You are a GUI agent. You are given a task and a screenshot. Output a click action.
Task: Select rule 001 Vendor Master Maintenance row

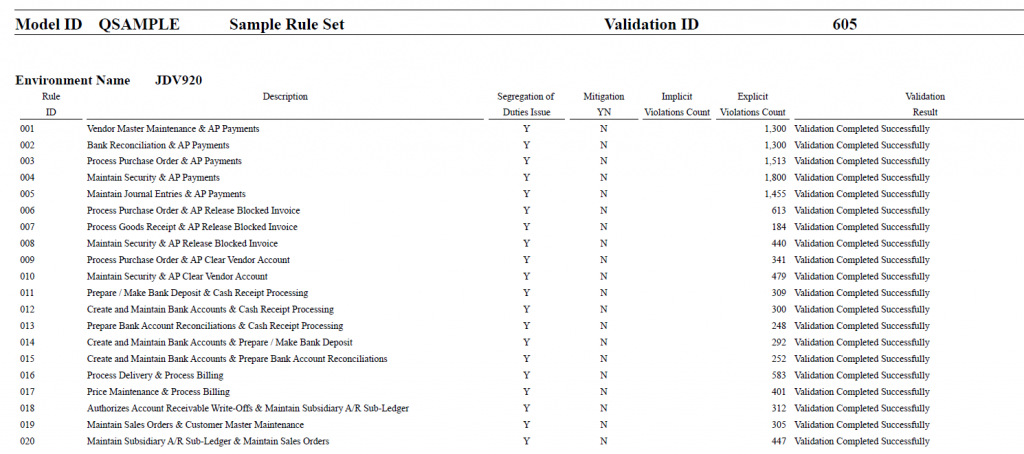pyautogui.click(x=520, y=129)
